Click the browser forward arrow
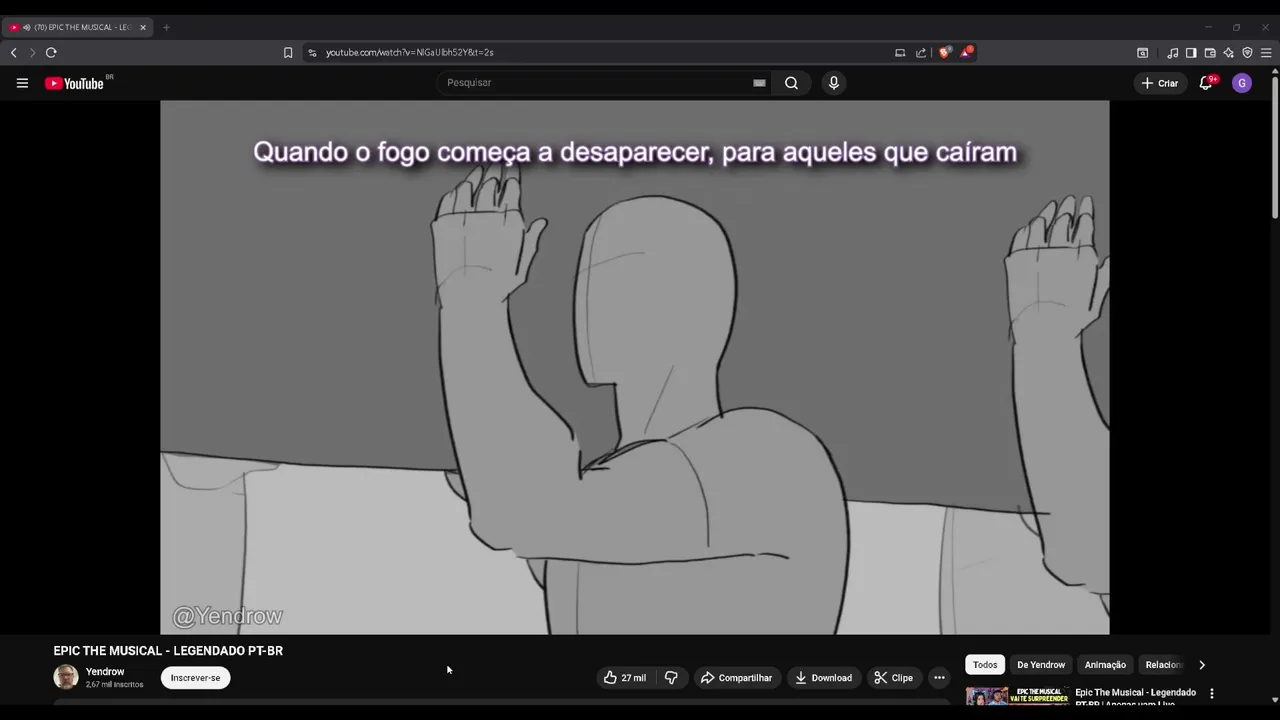 point(32,52)
